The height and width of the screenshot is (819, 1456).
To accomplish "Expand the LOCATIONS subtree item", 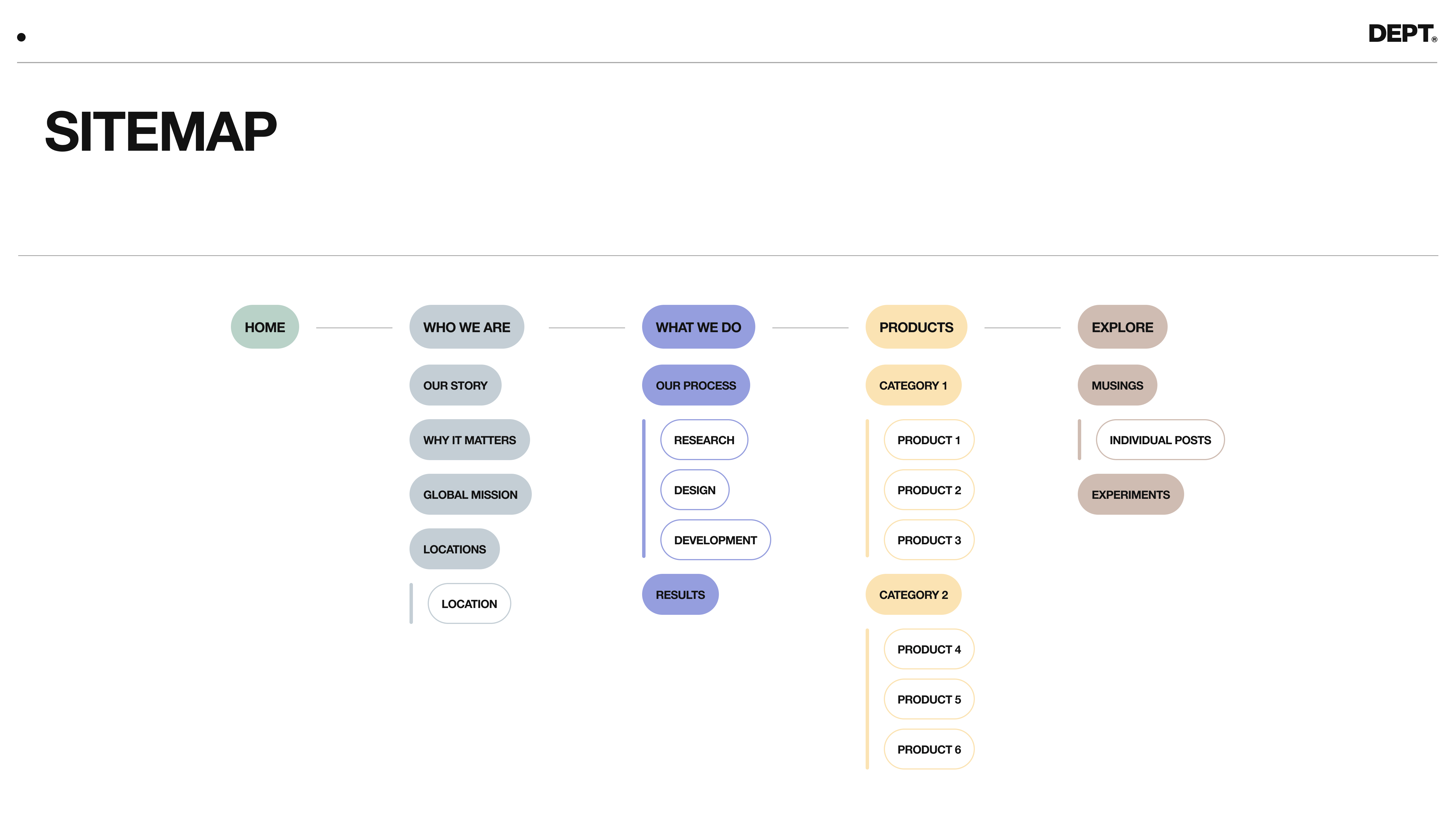I will point(454,549).
